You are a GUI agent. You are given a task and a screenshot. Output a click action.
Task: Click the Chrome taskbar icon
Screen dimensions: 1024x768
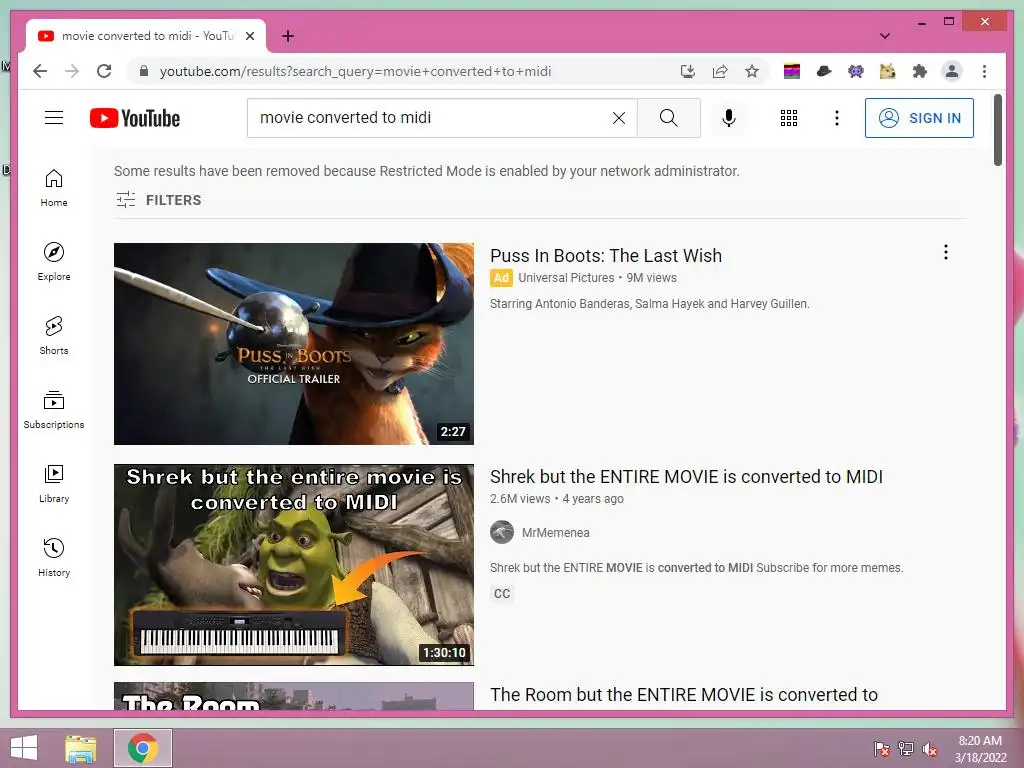143,748
